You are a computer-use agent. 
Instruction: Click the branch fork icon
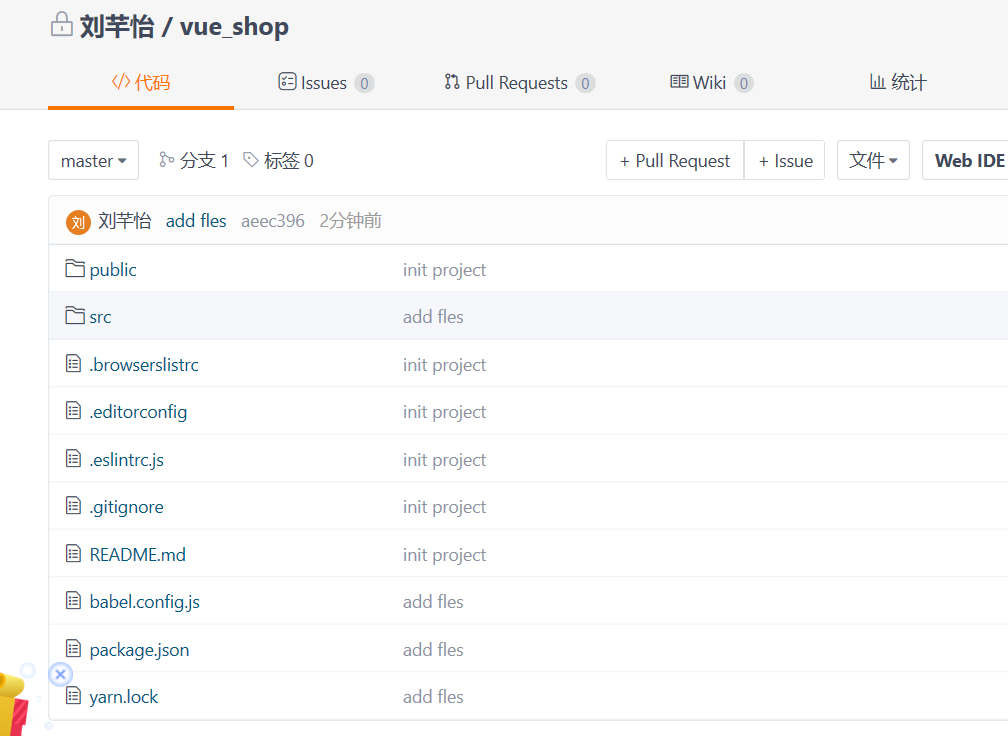coord(166,159)
